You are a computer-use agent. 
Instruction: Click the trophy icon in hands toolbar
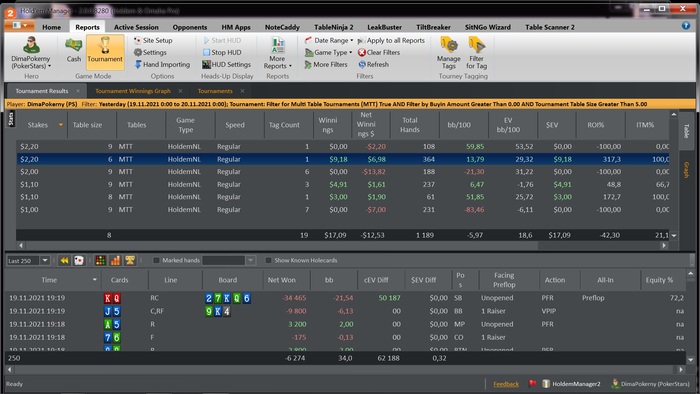tap(130, 261)
